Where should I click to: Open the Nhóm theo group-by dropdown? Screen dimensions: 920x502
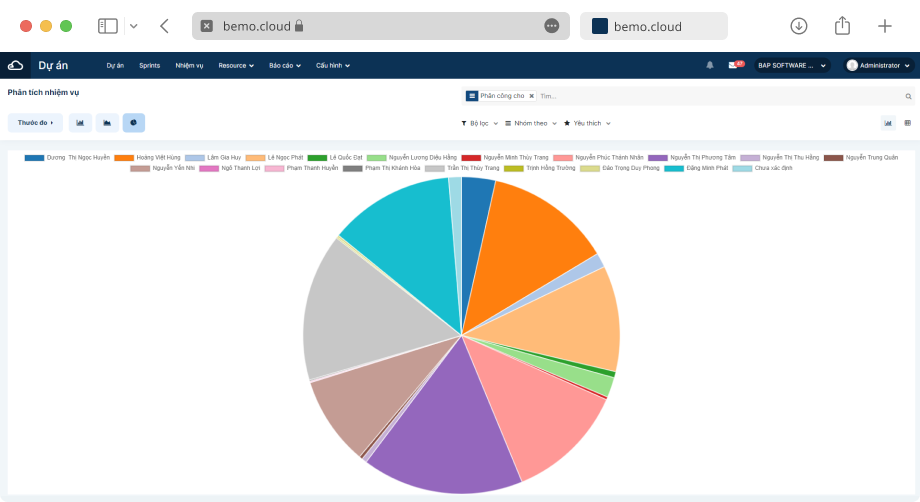[530, 123]
